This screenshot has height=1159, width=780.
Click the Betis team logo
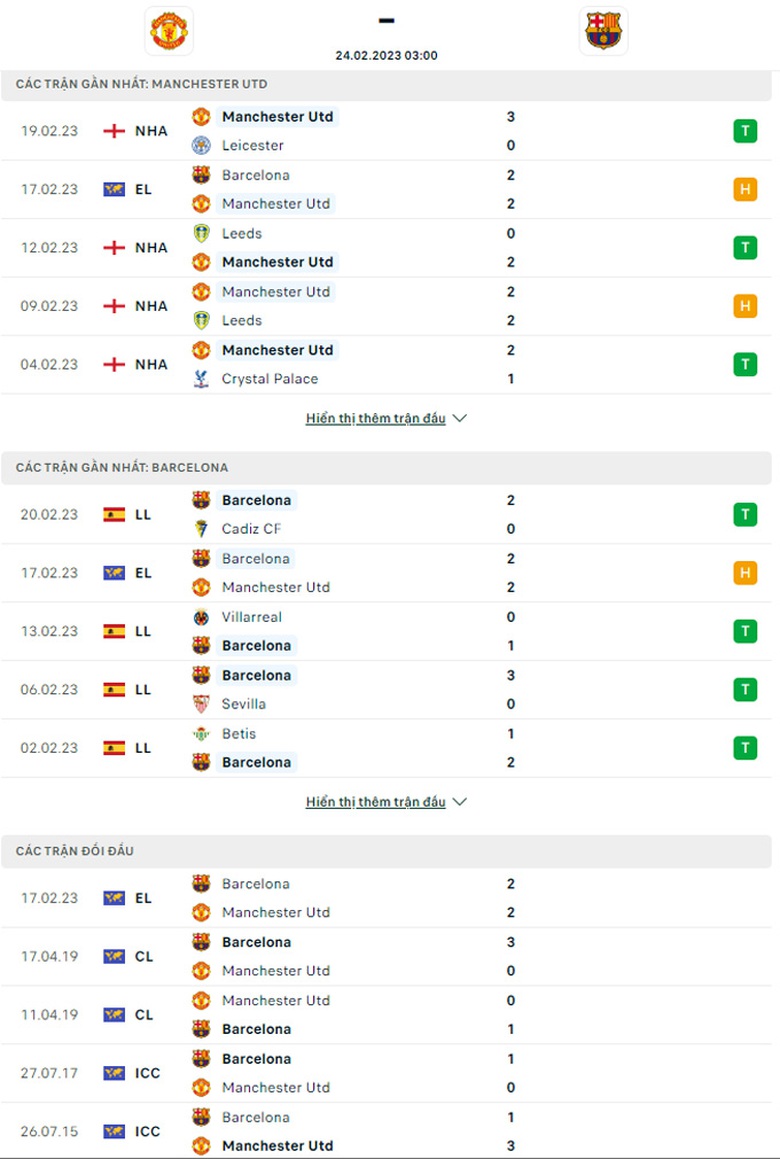201,733
